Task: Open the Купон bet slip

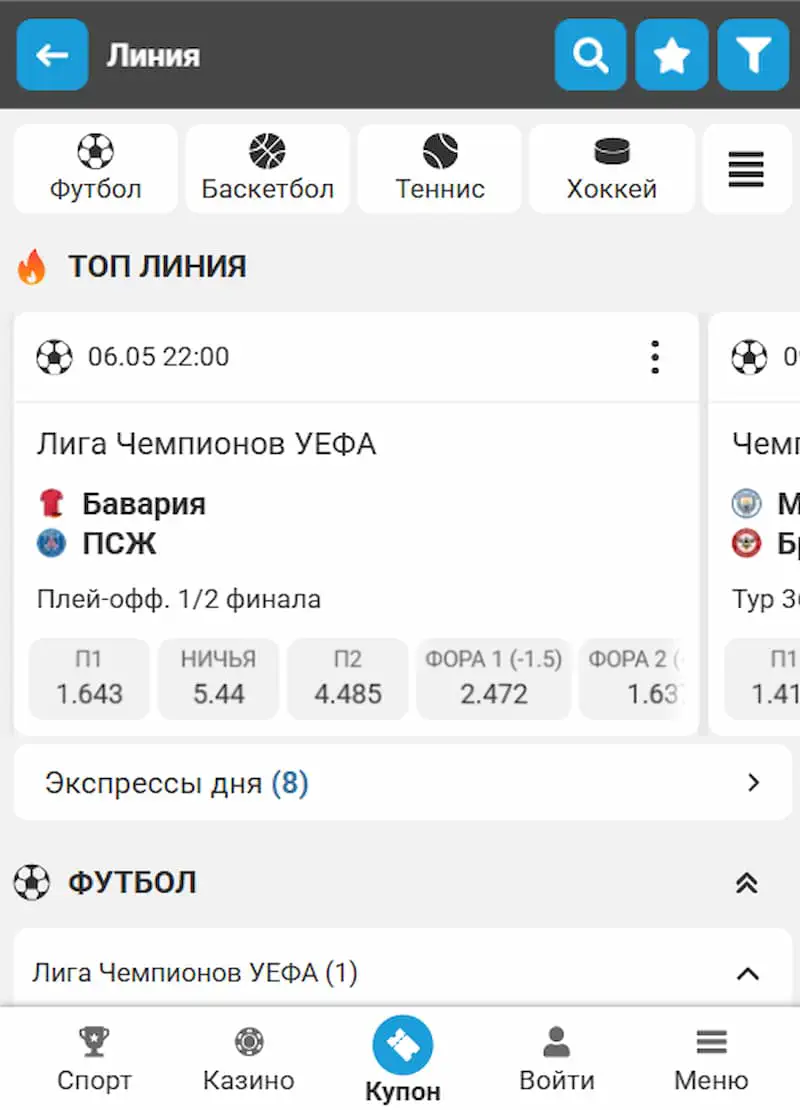Action: 403,1060
